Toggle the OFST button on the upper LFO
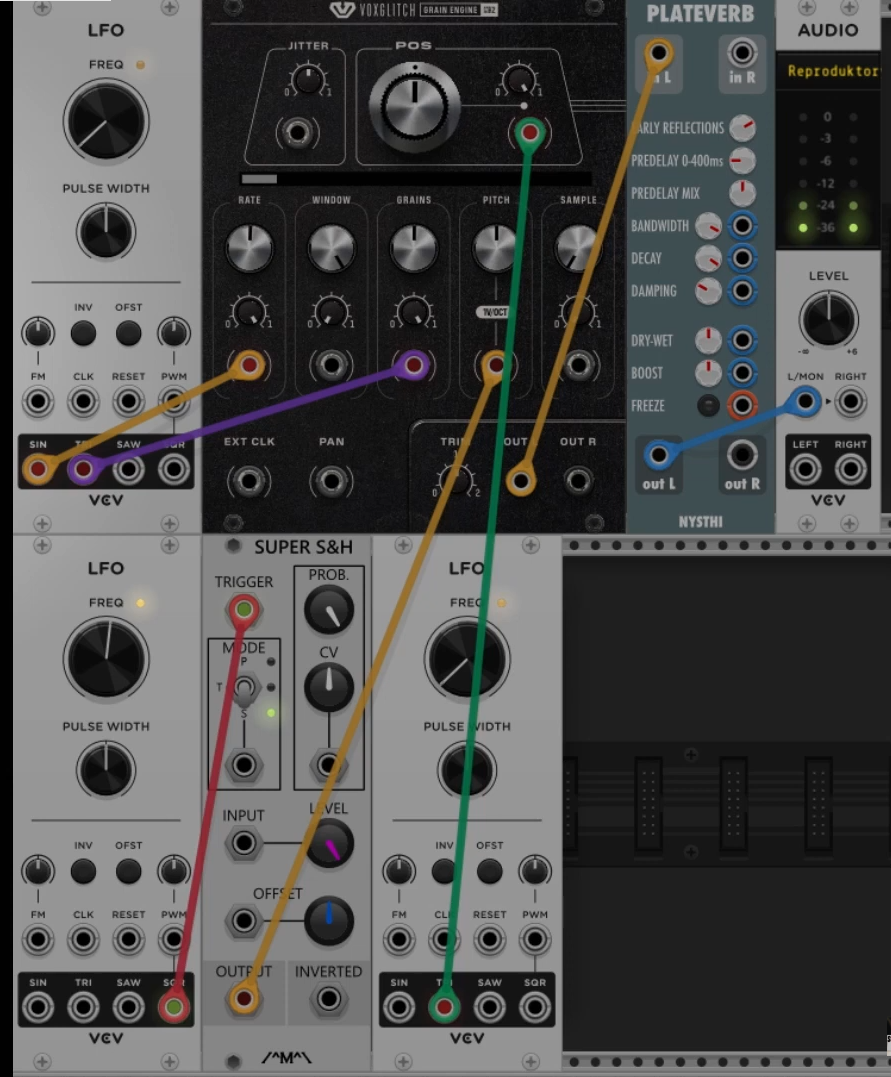 pos(128,333)
